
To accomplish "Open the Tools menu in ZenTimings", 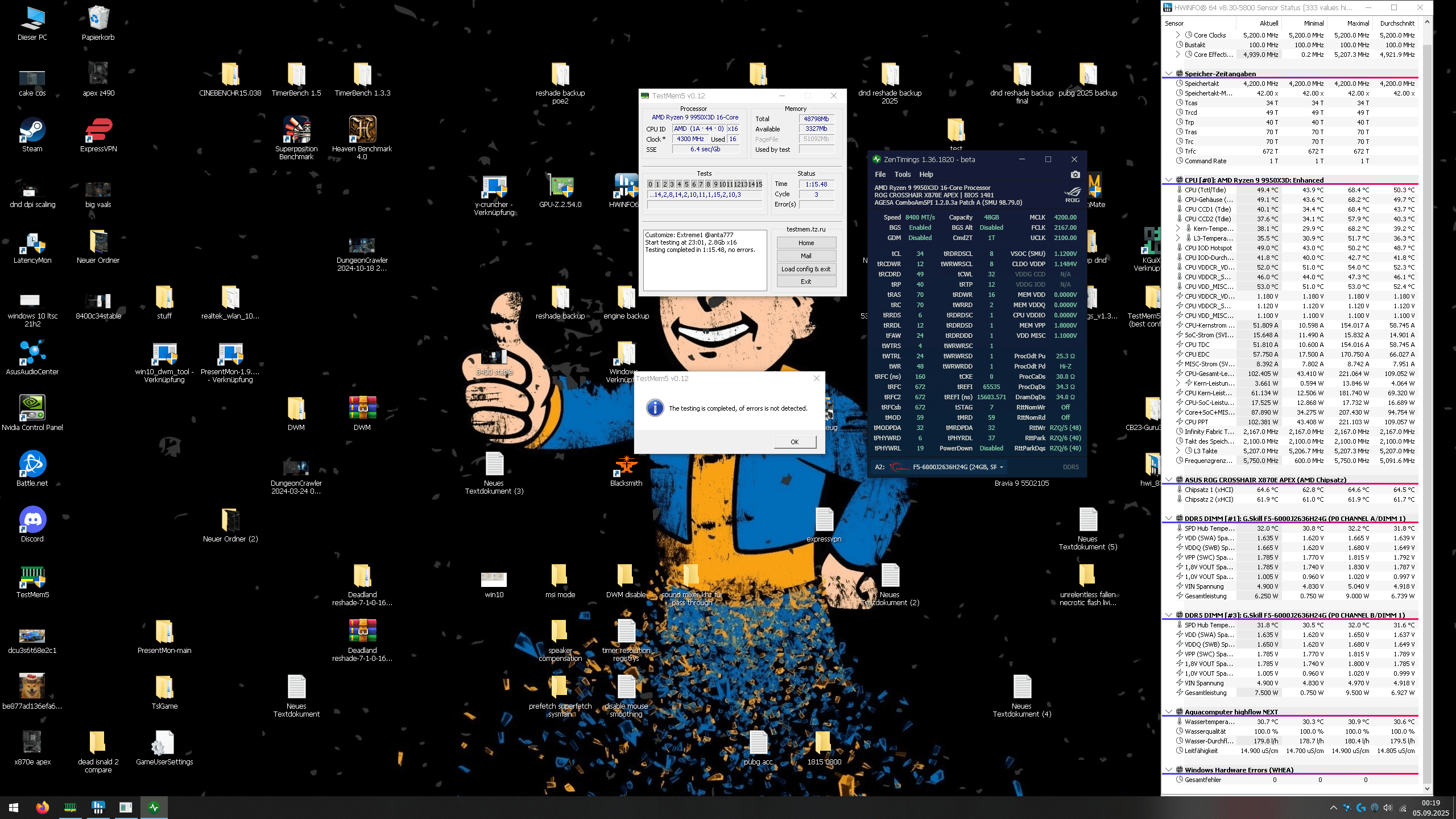I will [902, 175].
